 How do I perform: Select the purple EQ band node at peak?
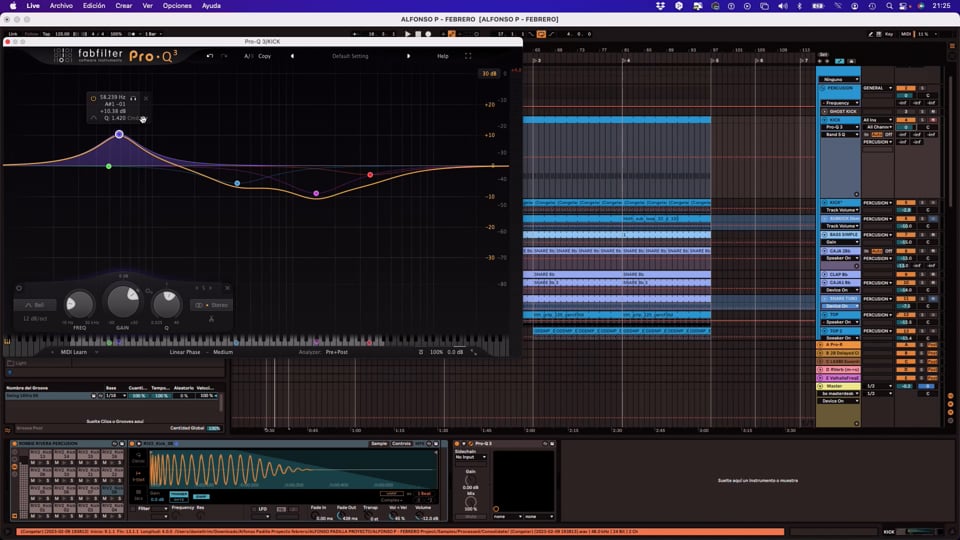[x=119, y=134]
